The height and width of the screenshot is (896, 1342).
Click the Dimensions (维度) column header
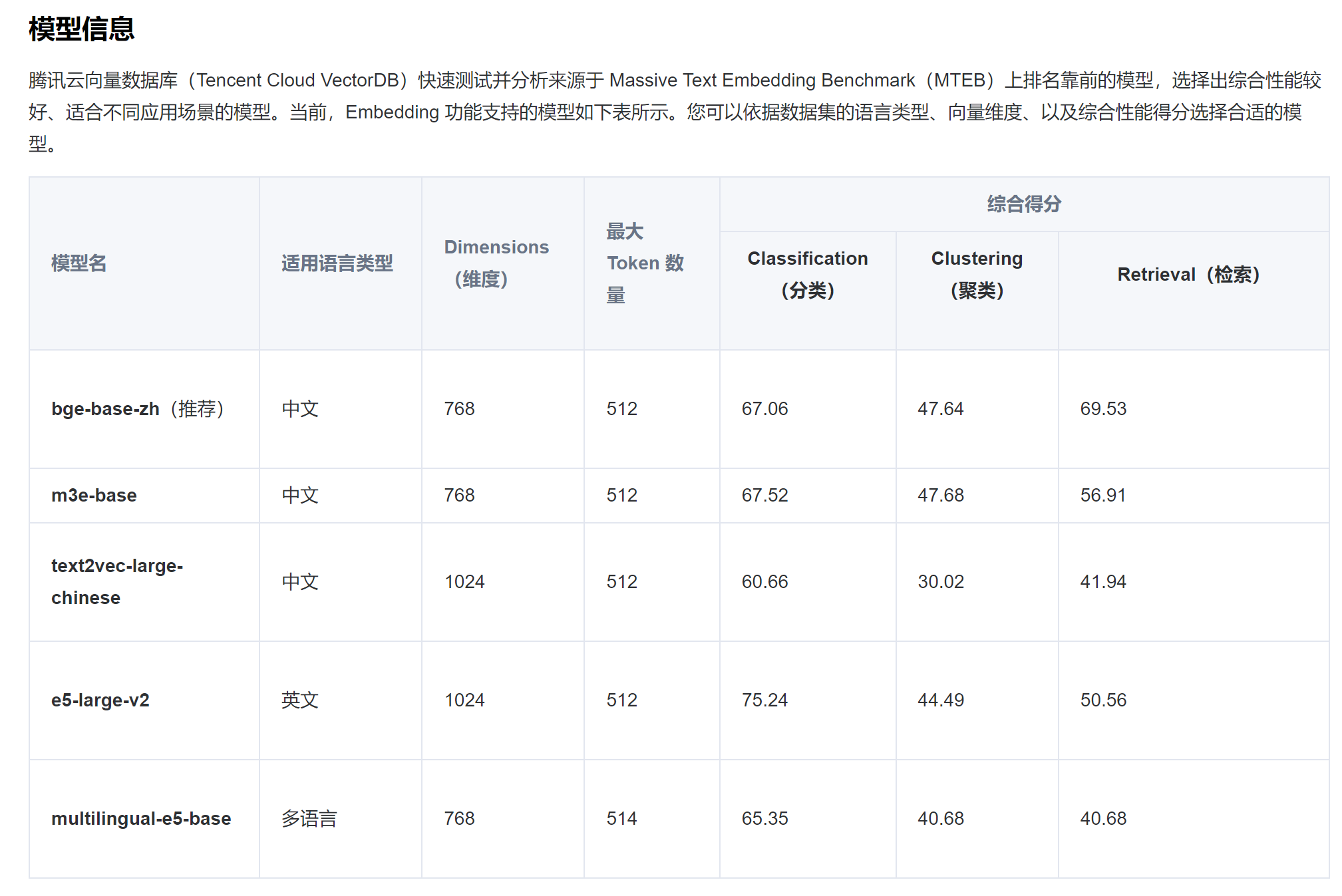click(x=496, y=263)
